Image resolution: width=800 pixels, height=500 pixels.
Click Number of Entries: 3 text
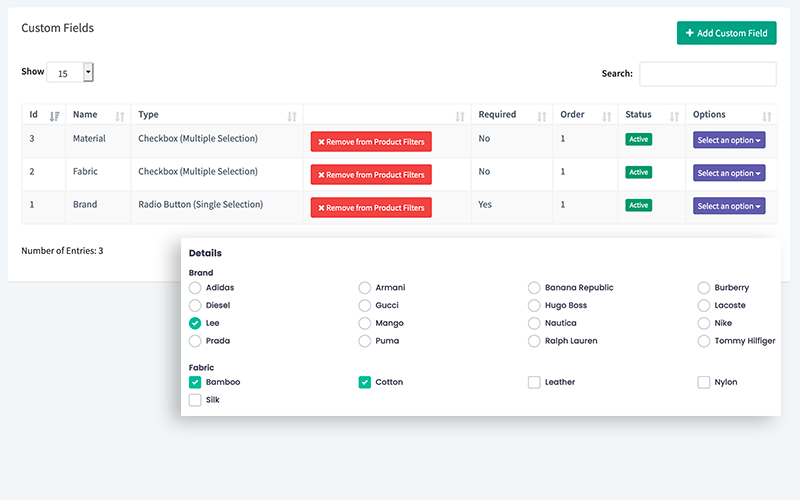point(62,251)
